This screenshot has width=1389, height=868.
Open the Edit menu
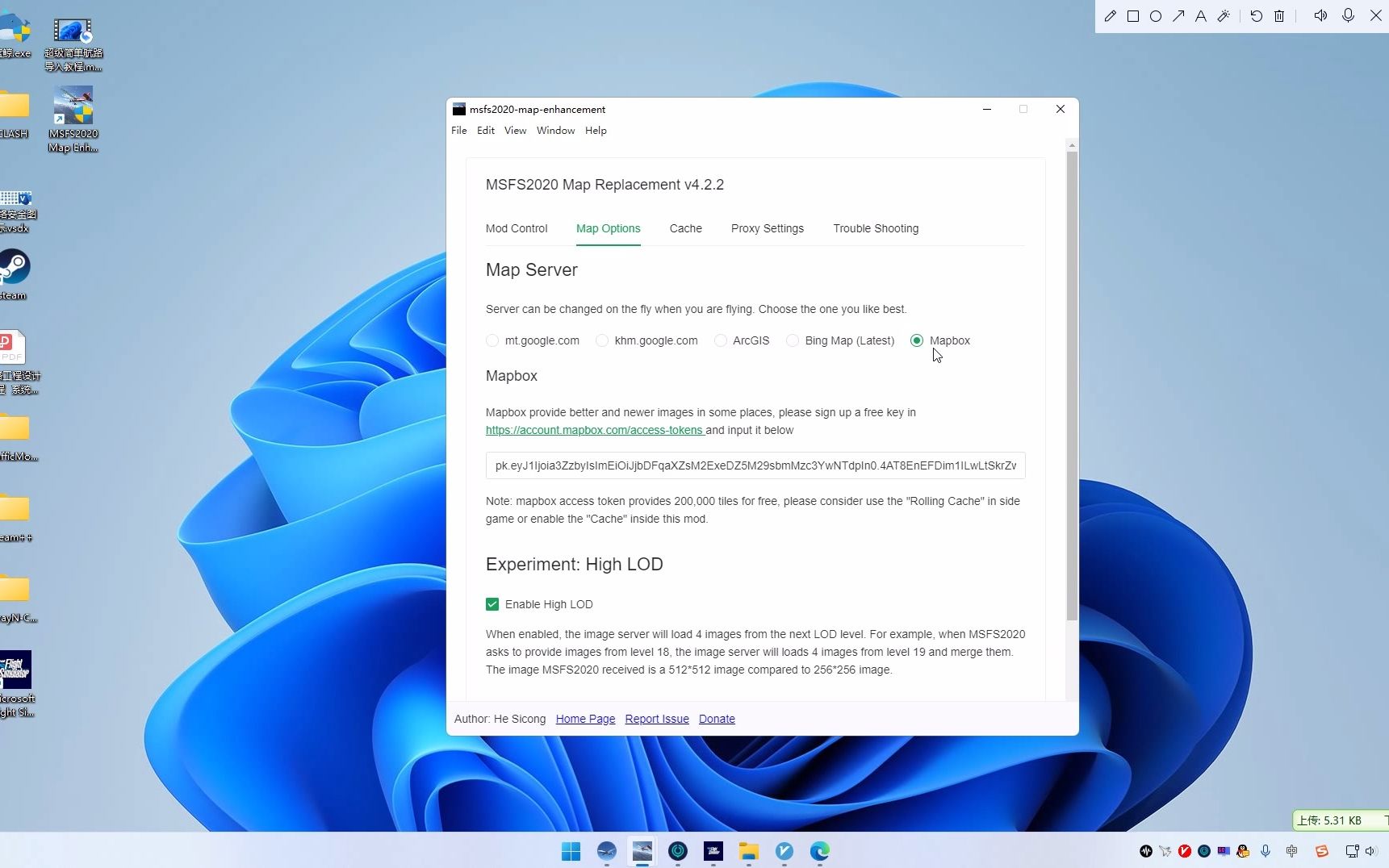(x=486, y=131)
